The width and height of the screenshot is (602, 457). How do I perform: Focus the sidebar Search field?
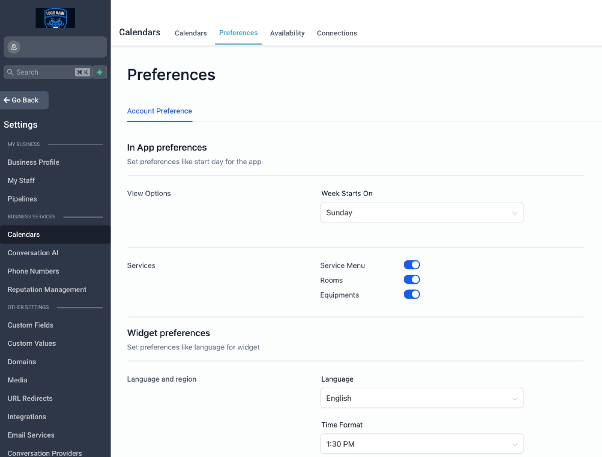(48, 72)
